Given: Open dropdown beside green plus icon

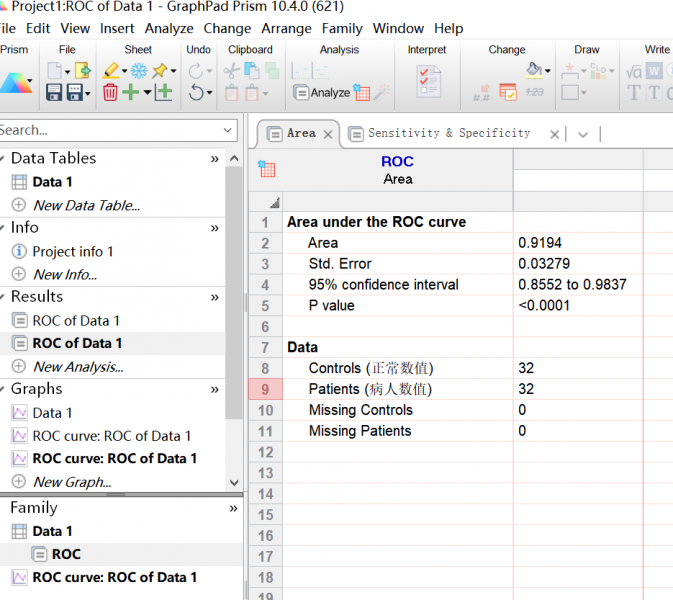Looking at the screenshot, I should (147, 92).
